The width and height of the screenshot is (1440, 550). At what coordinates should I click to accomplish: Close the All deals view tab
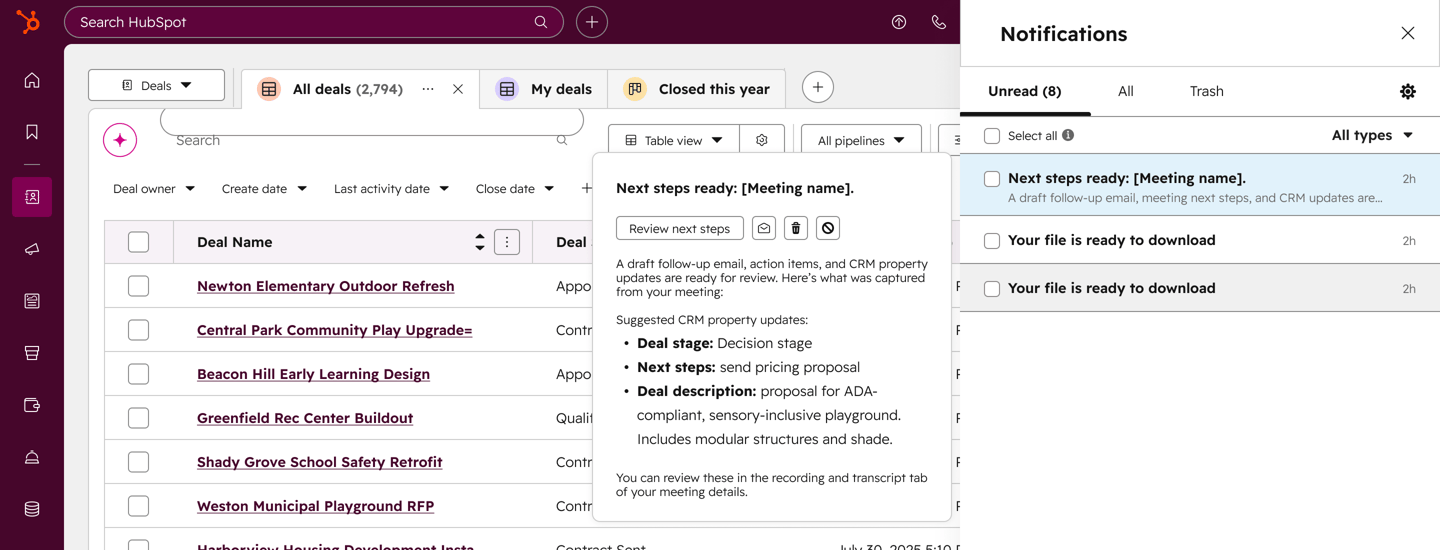458,89
